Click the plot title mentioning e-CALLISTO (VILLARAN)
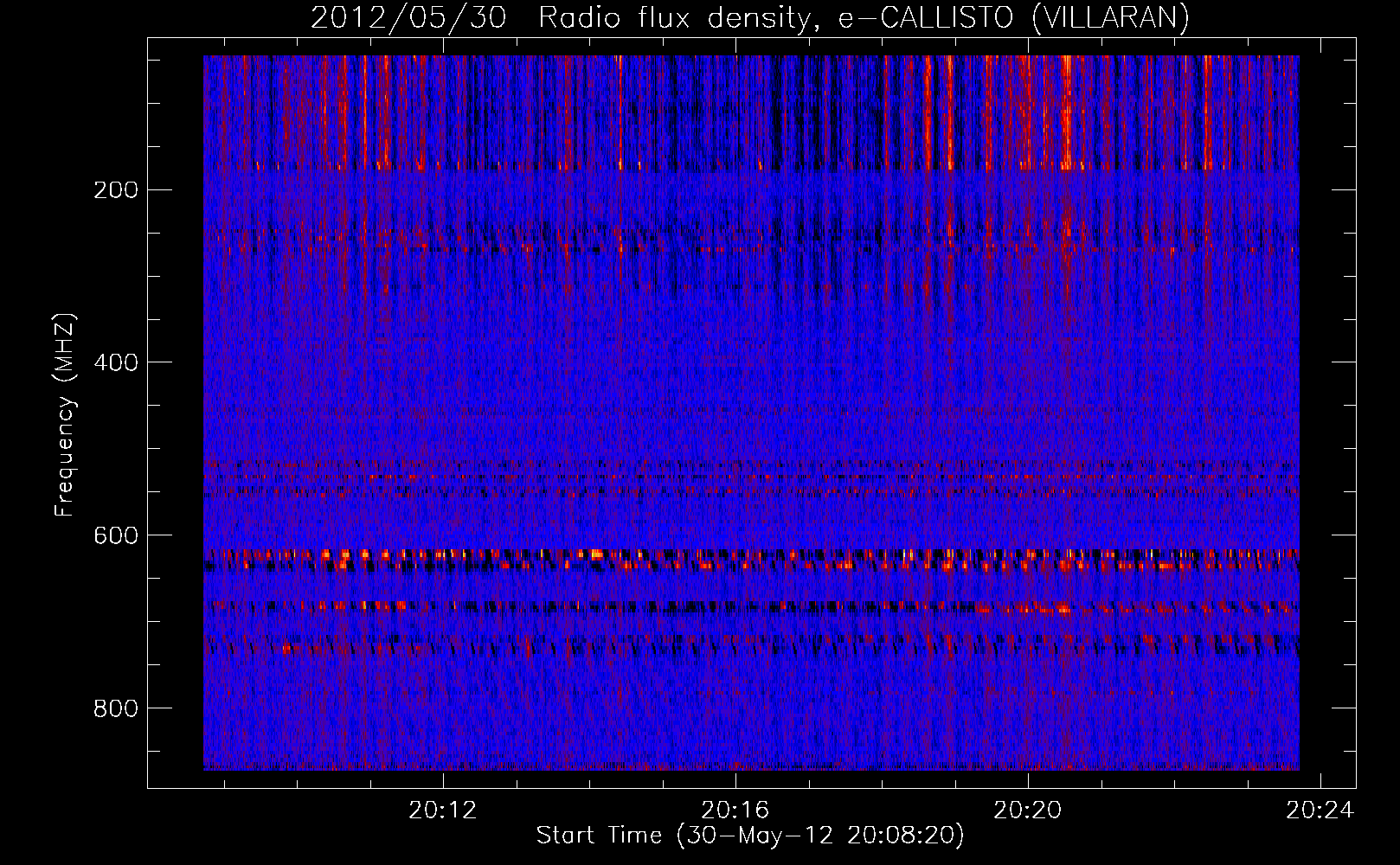This screenshot has height=865, width=1400. [750, 18]
